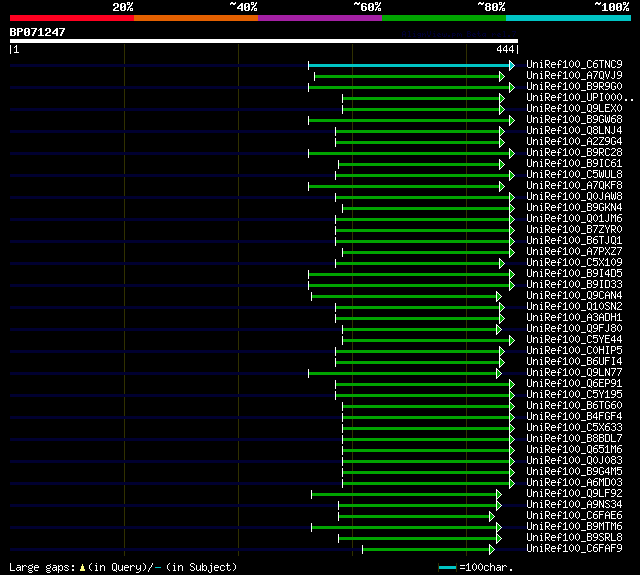The height and width of the screenshot is (575, 640).
Task: Select the UniRef100_B9IC61 label
Action: tap(574, 164)
